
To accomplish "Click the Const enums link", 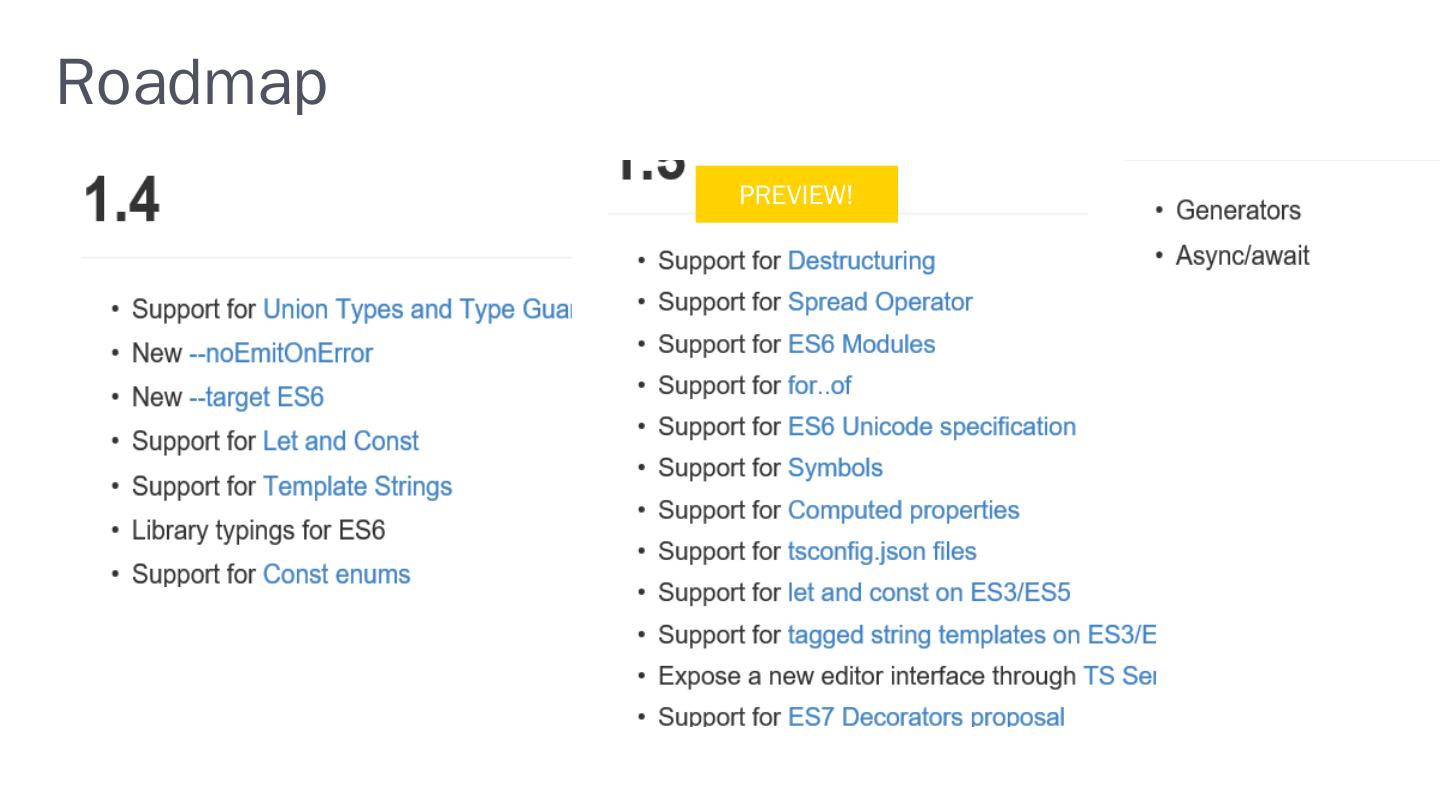I will 336,575.
